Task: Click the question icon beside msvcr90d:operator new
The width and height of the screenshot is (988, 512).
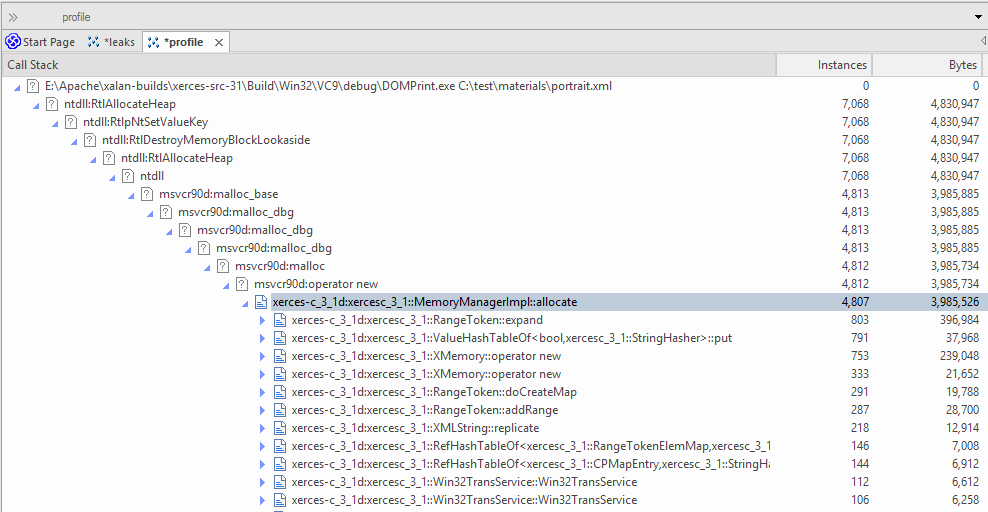Action: click(x=242, y=284)
